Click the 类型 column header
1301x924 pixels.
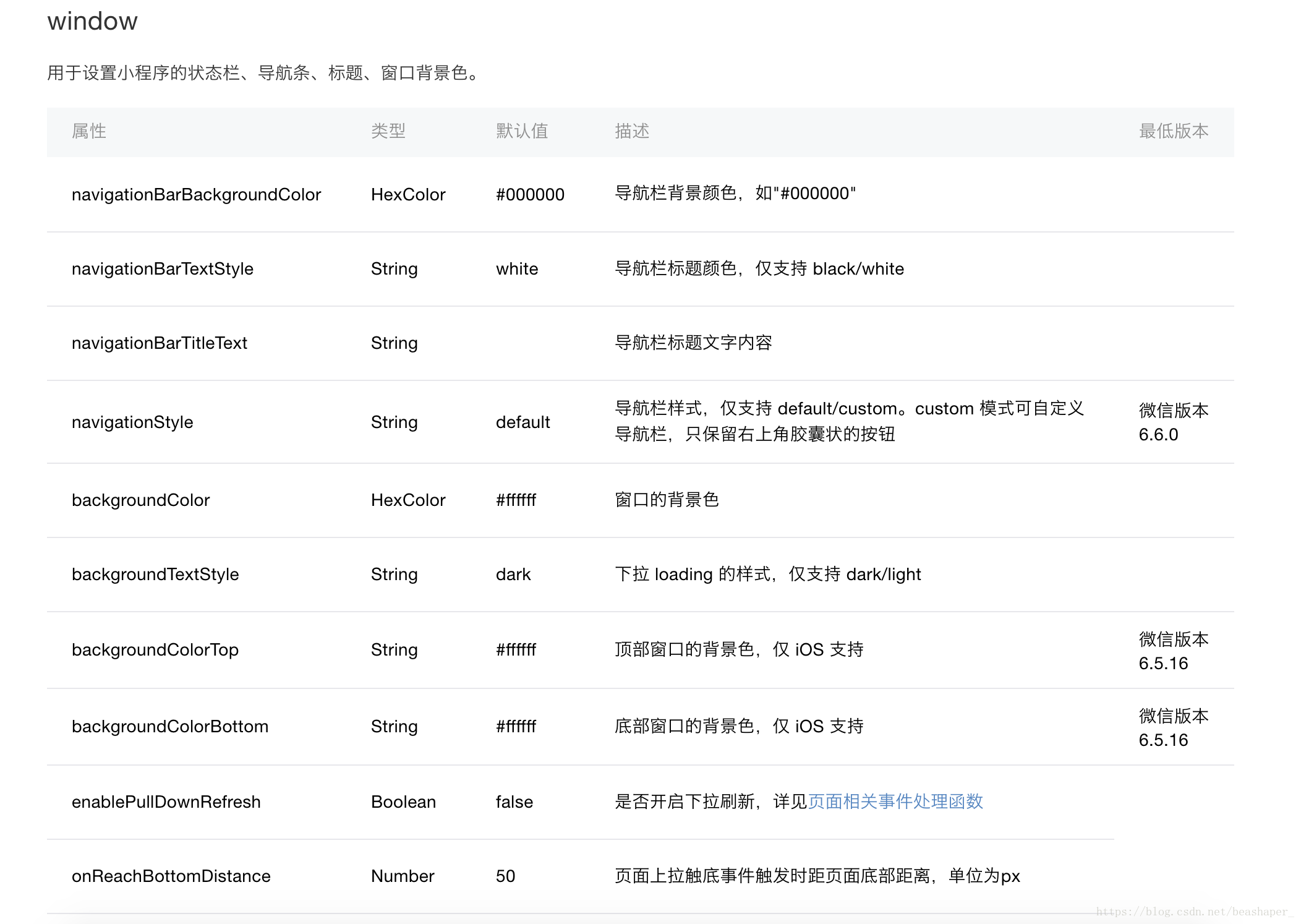tap(388, 131)
